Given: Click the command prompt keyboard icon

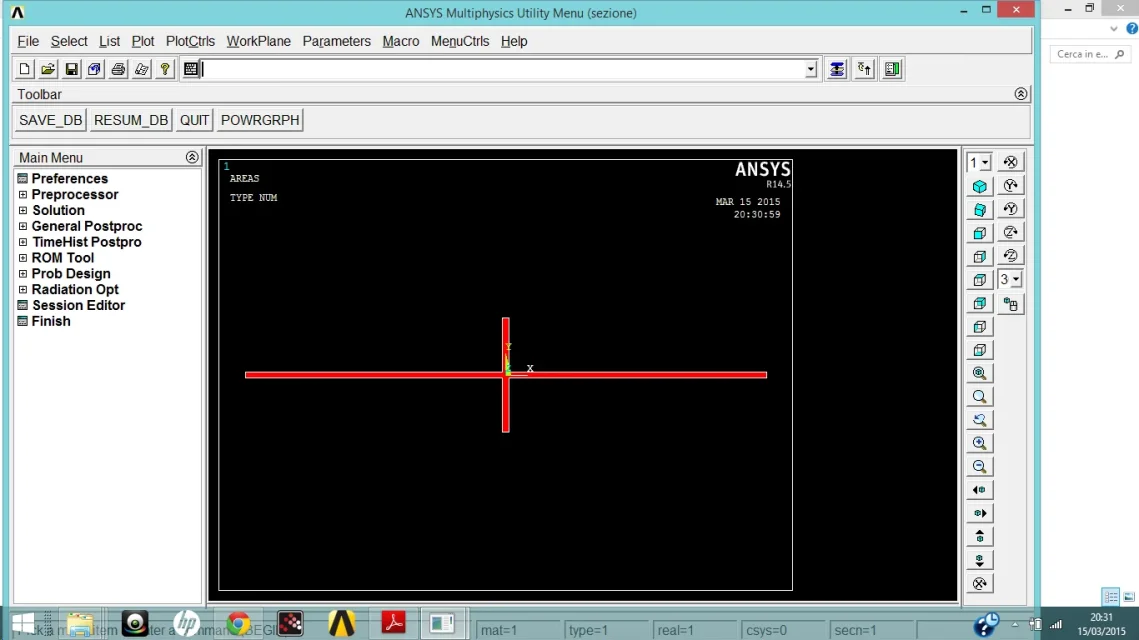Looking at the screenshot, I should click(x=190, y=69).
